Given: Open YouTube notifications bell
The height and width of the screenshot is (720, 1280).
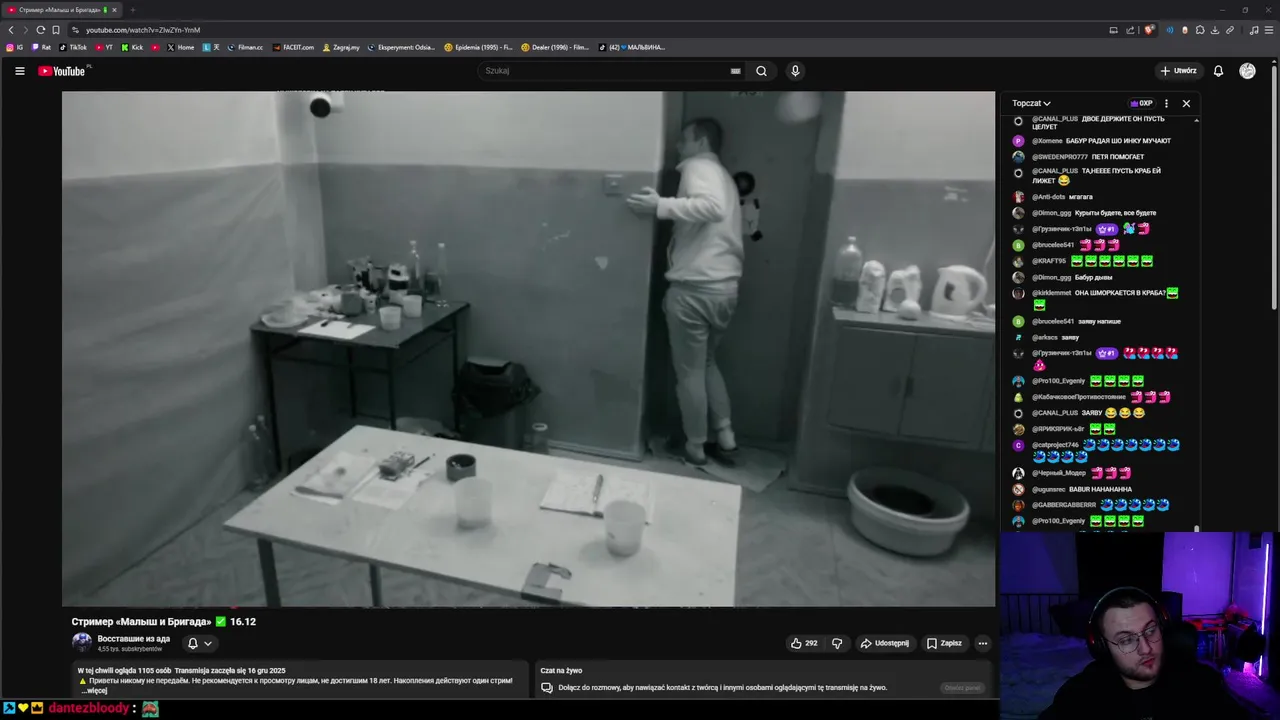Looking at the screenshot, I should [x=1218, y=71].
